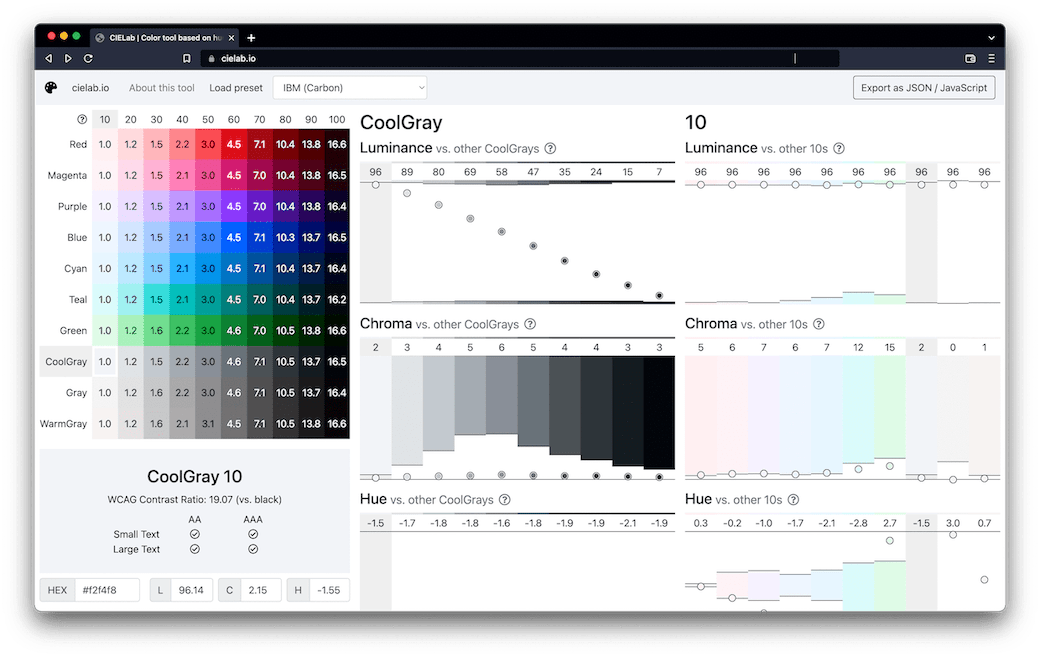Select Green 30 swatch showing 1.6

click(x=157, y=331)
